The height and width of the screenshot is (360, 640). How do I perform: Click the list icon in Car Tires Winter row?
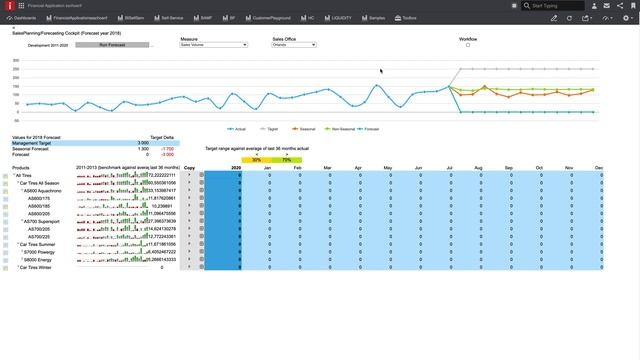click(x=201, y=267)
